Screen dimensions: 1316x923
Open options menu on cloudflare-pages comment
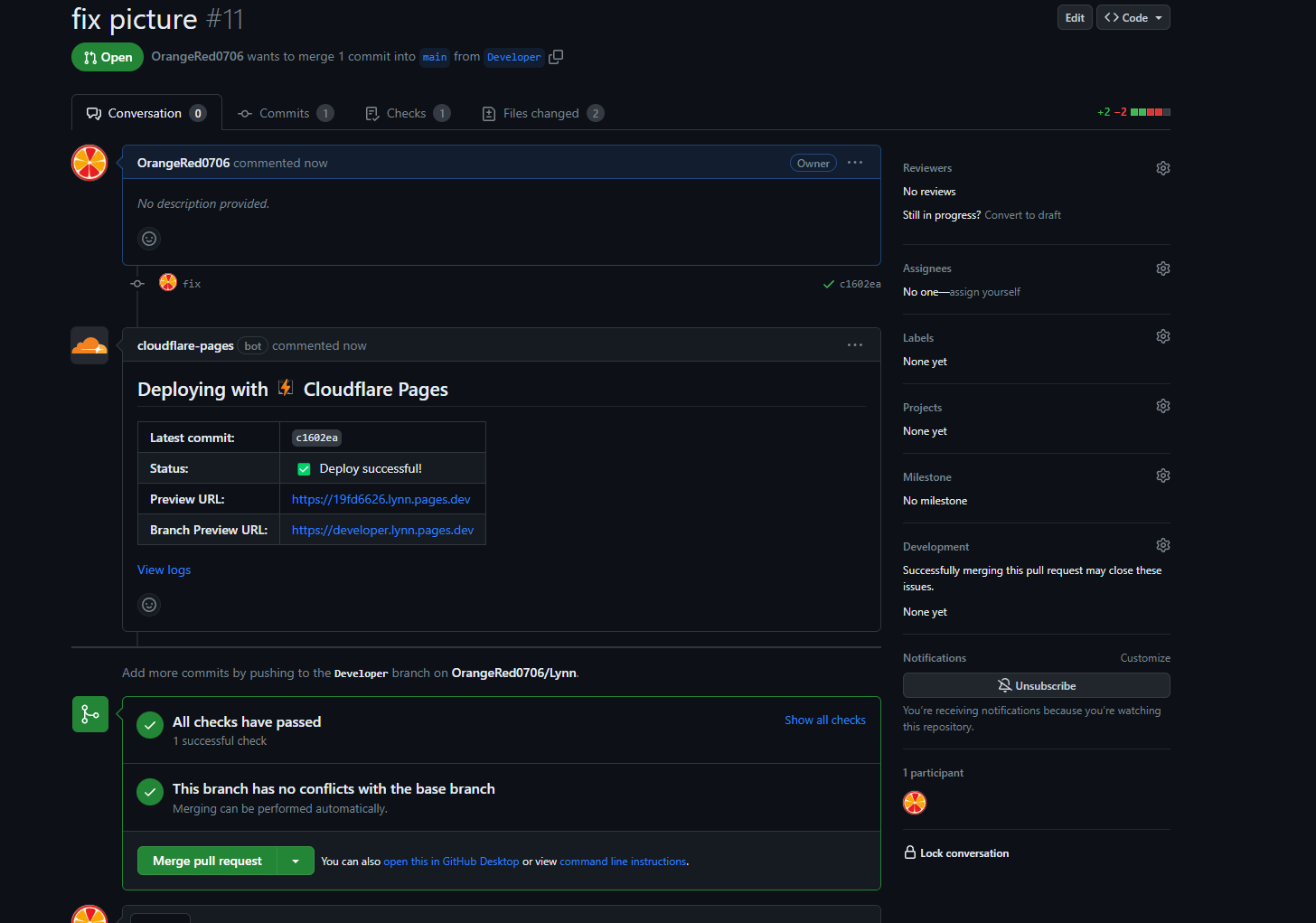(x=854, y=345)
